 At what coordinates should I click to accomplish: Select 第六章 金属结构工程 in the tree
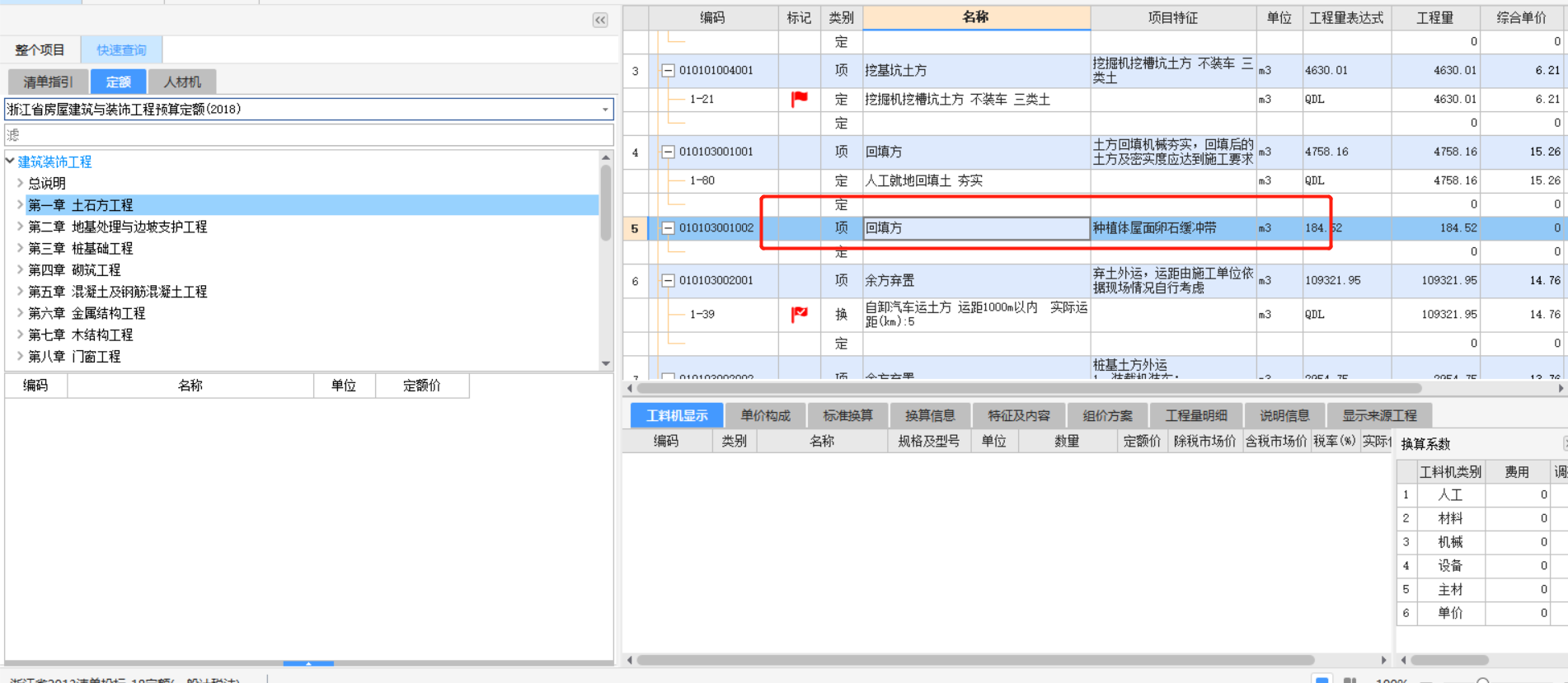point(87,313)
